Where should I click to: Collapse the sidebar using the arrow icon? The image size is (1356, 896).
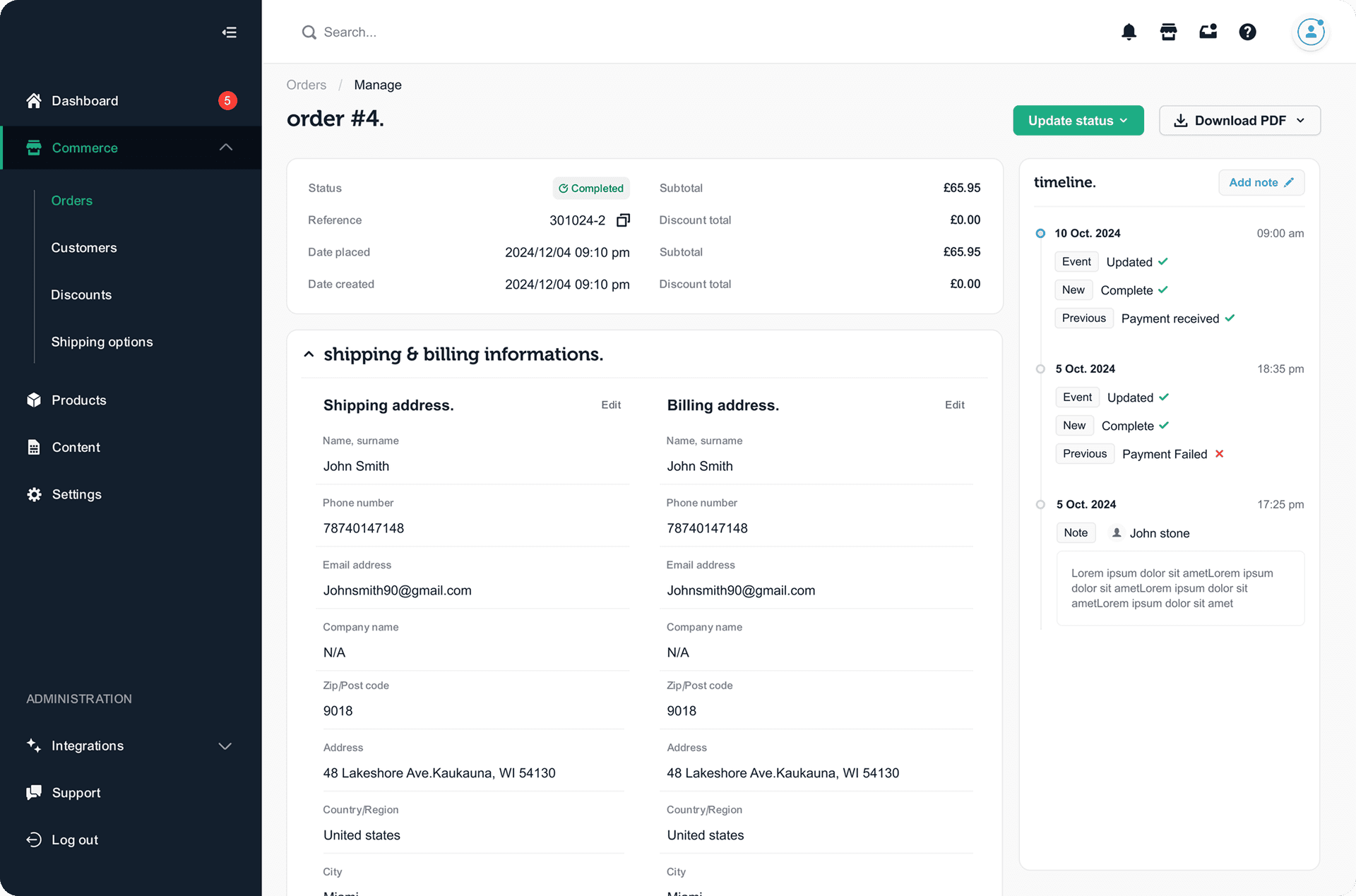229,32
